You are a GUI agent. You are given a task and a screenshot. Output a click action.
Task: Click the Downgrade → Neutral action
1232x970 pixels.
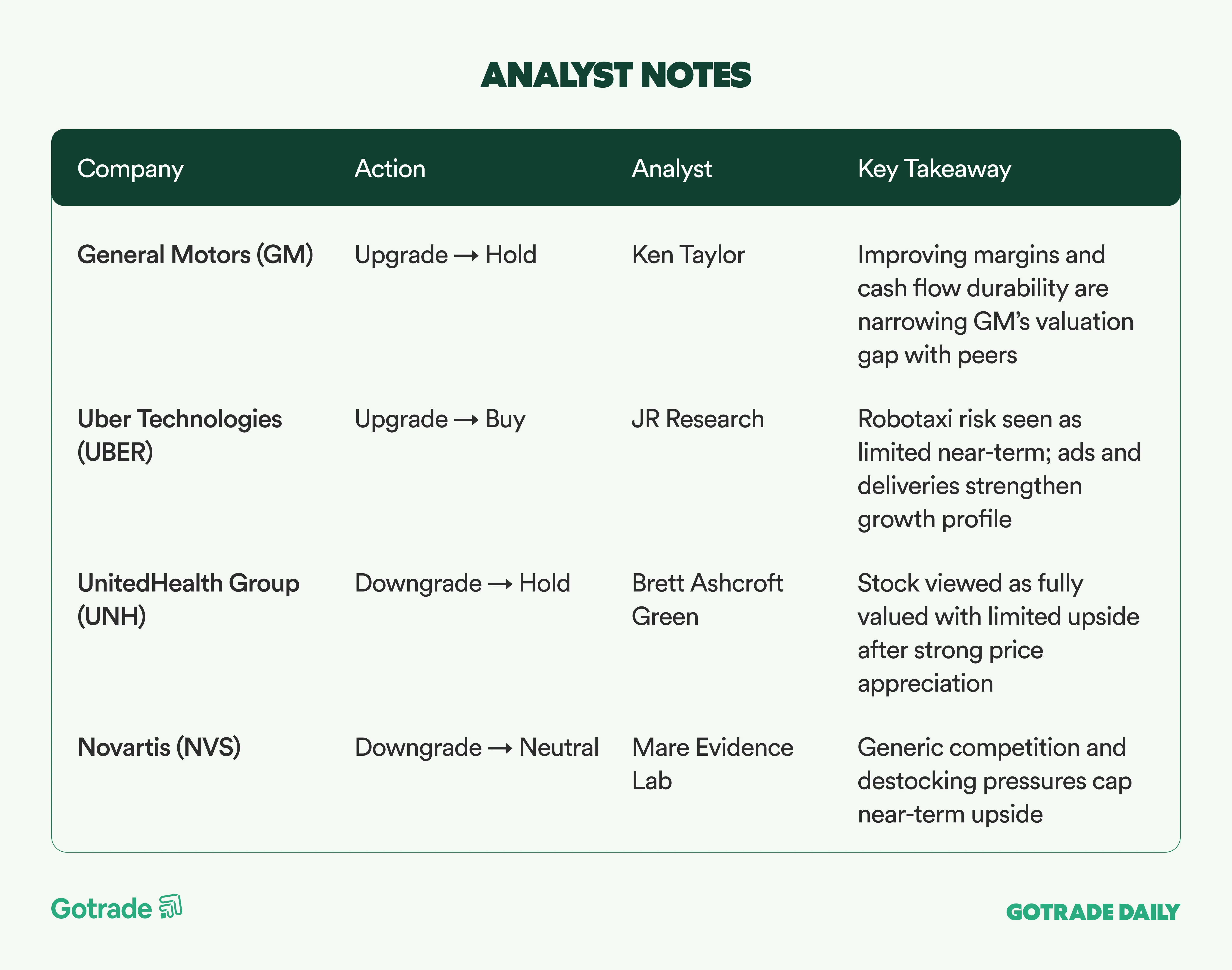477,747
